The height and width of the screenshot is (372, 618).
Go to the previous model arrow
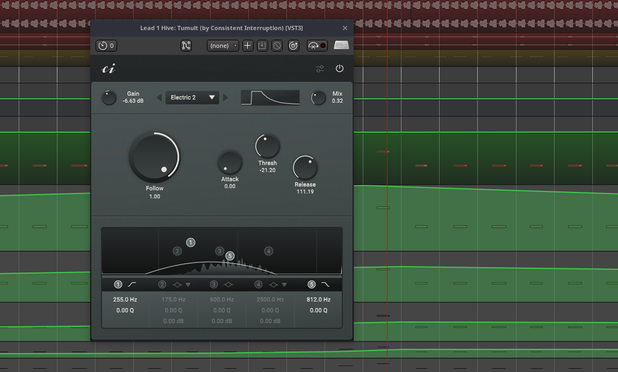click(159, 97)
